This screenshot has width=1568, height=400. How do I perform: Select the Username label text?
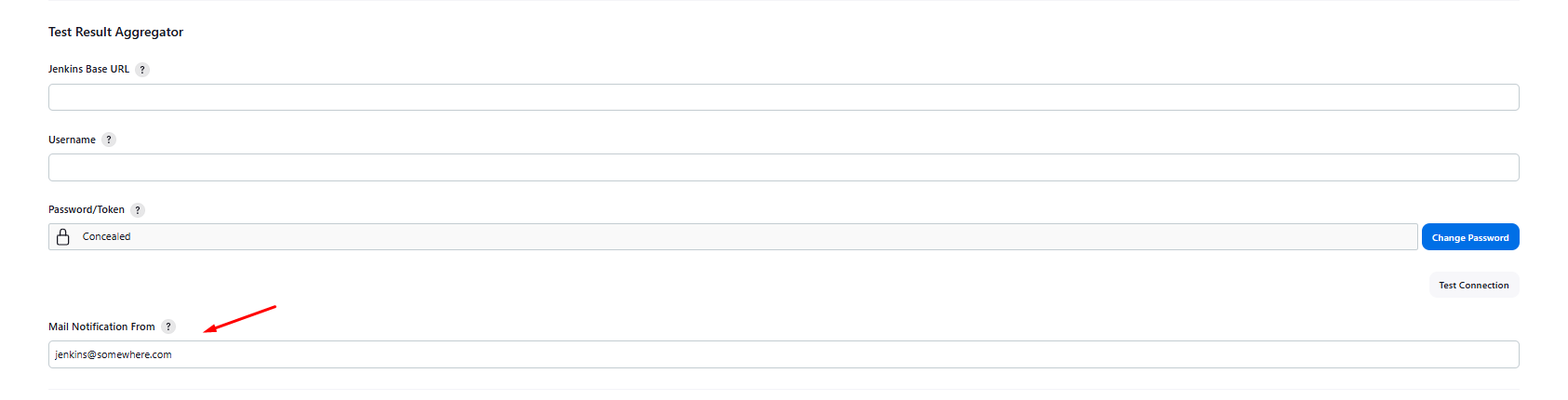(72, 140)
